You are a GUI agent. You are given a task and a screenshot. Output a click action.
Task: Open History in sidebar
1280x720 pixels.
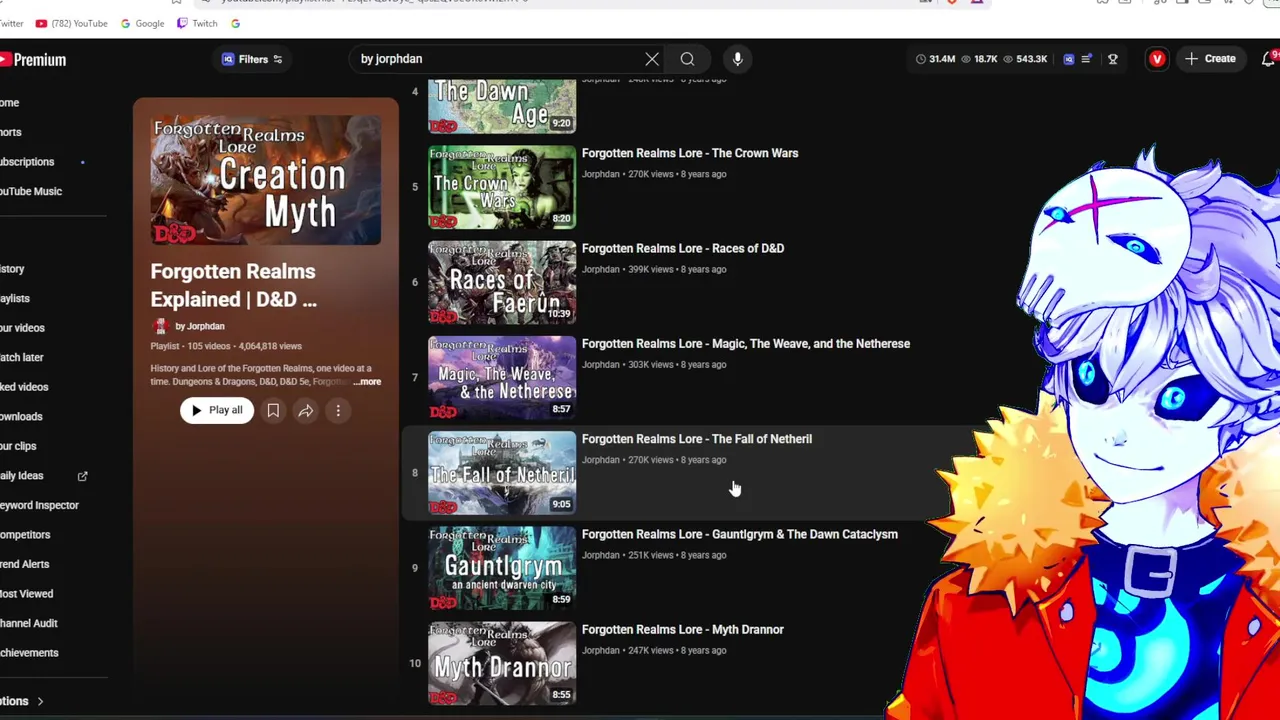coord(13,268)
